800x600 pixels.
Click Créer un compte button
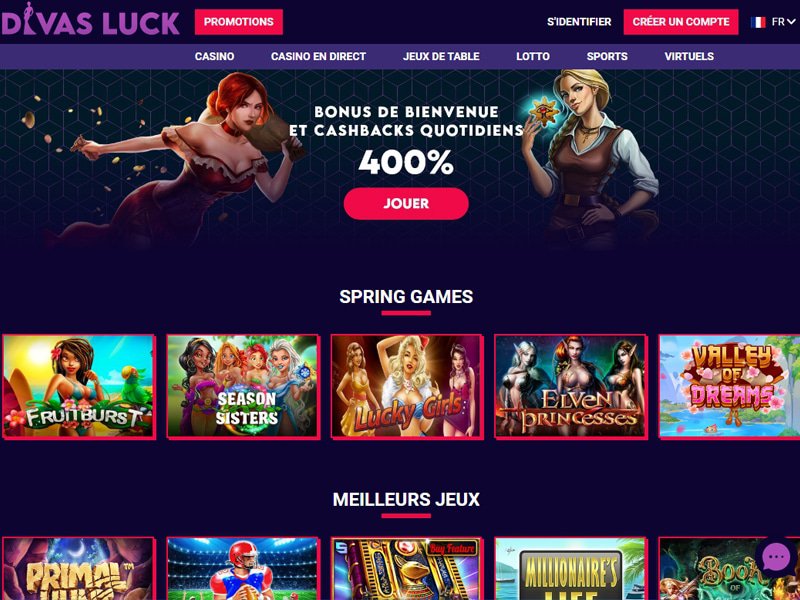pyautogui.click(x=681, y=22)
